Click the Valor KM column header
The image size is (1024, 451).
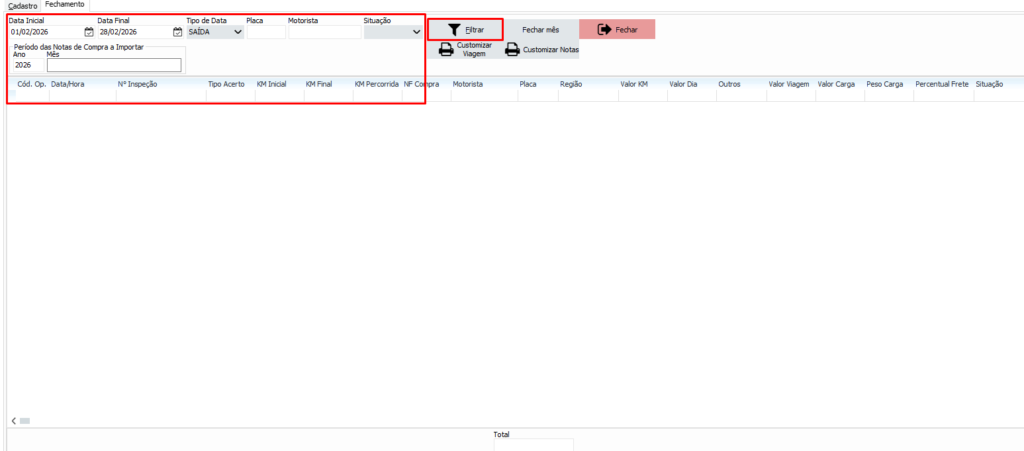tap(634, 85)
